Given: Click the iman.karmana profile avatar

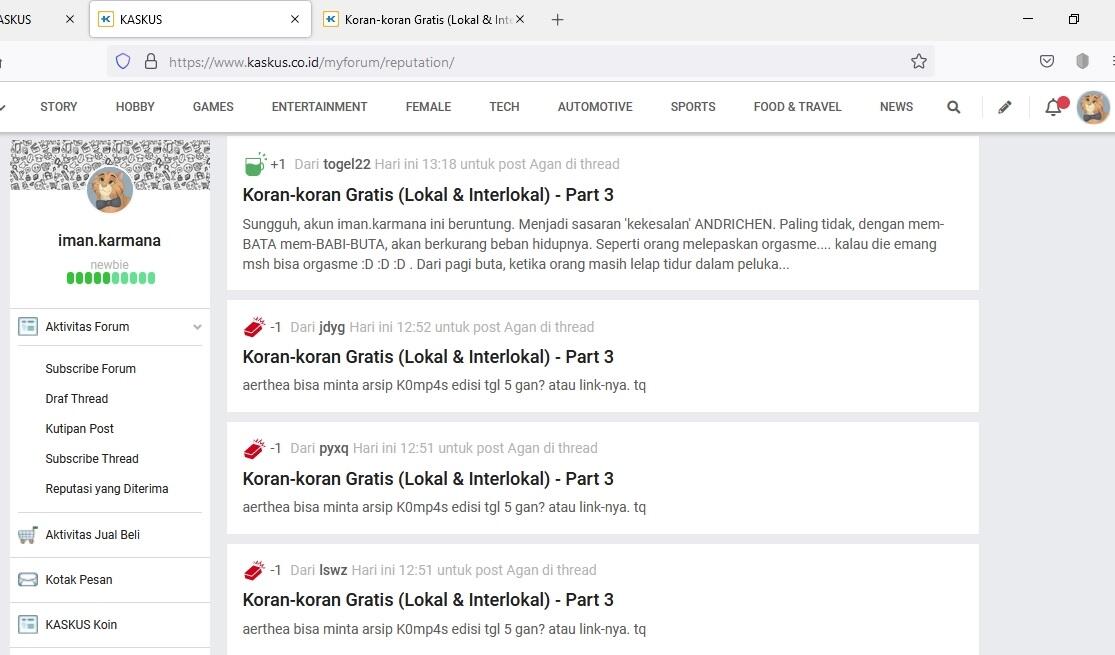Looking at the screenshot, I should tap(110, 189).
